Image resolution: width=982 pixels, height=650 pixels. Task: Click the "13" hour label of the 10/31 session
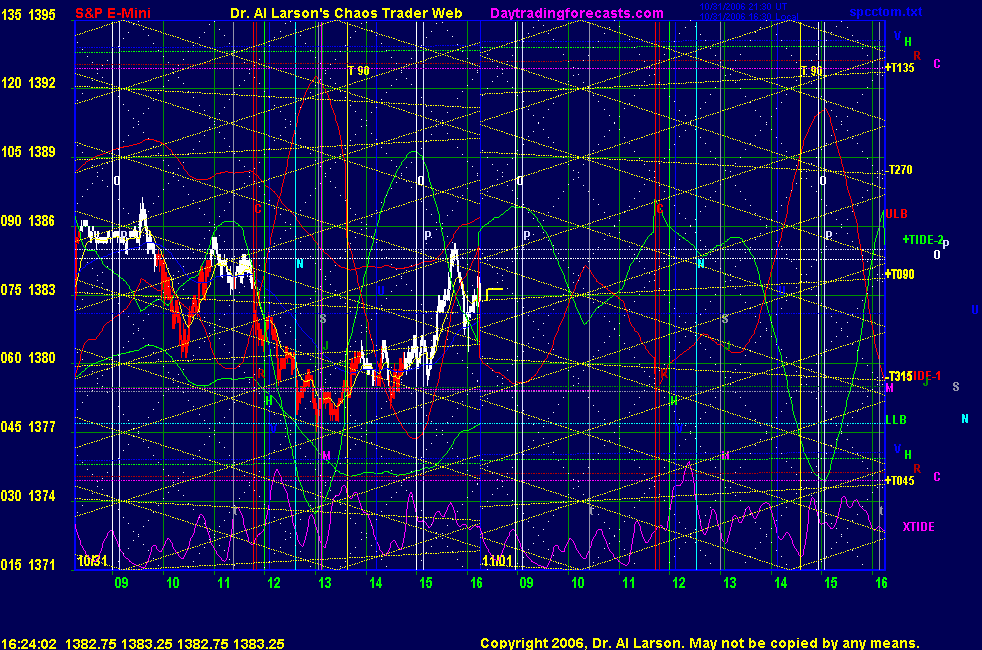324,583
